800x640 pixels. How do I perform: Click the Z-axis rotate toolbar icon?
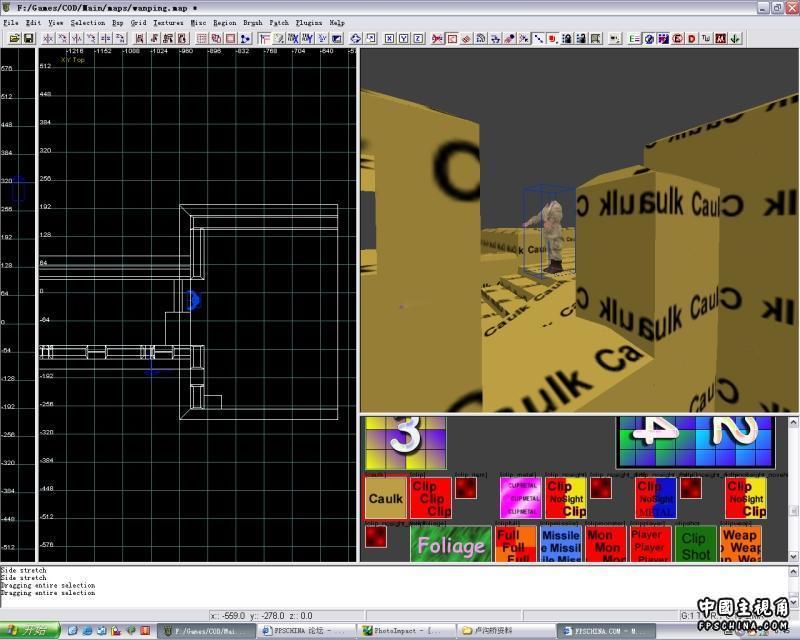click(x=120, y=38)
